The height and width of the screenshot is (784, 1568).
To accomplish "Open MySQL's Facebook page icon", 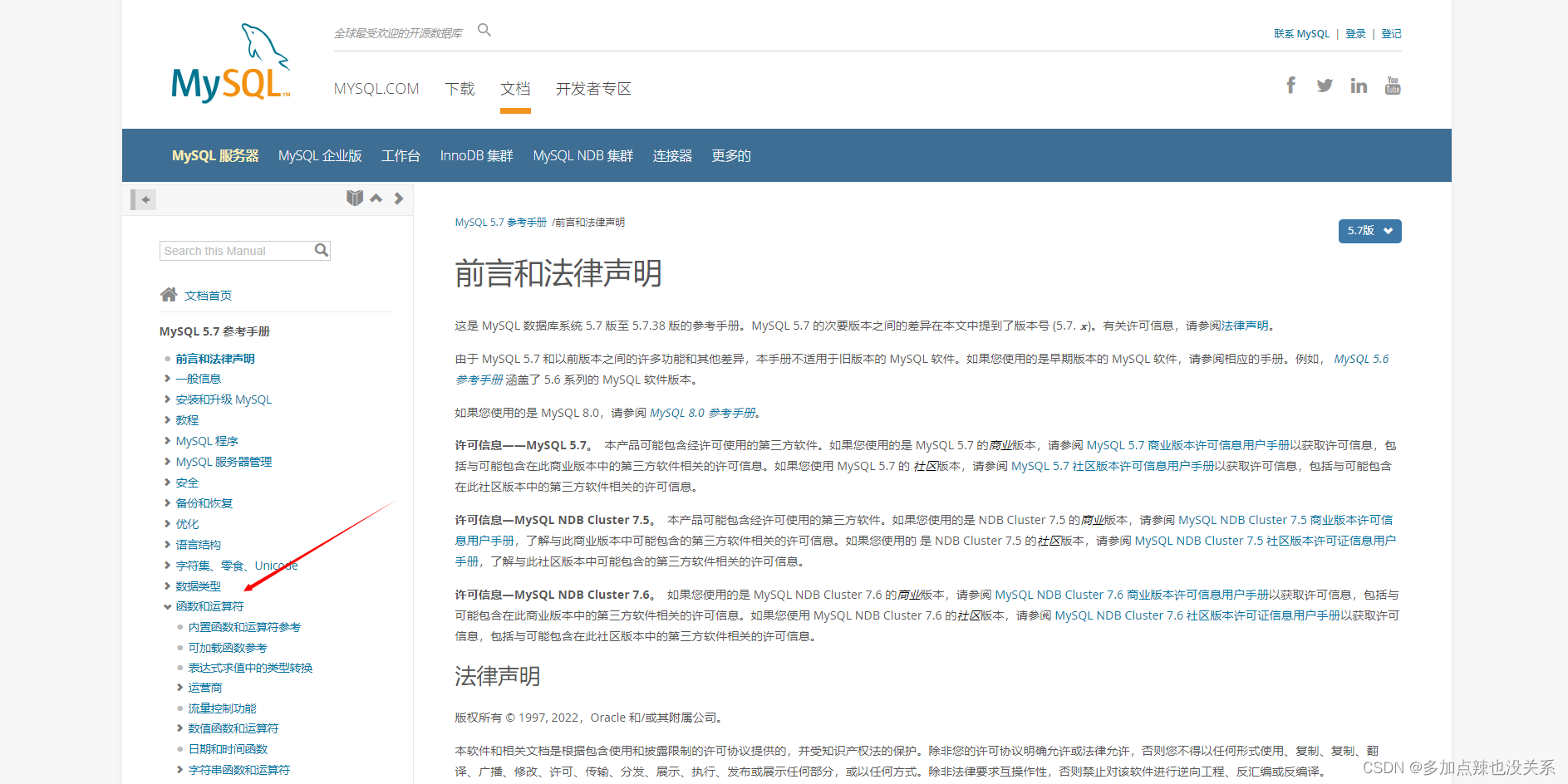I will (1290, 85).
